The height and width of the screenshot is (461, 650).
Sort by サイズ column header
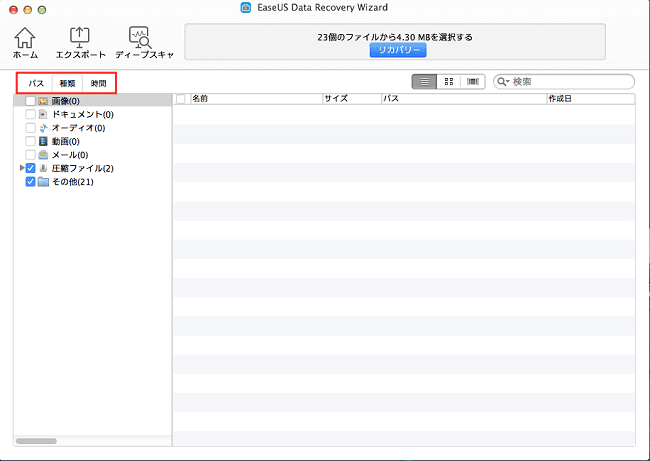352,99
